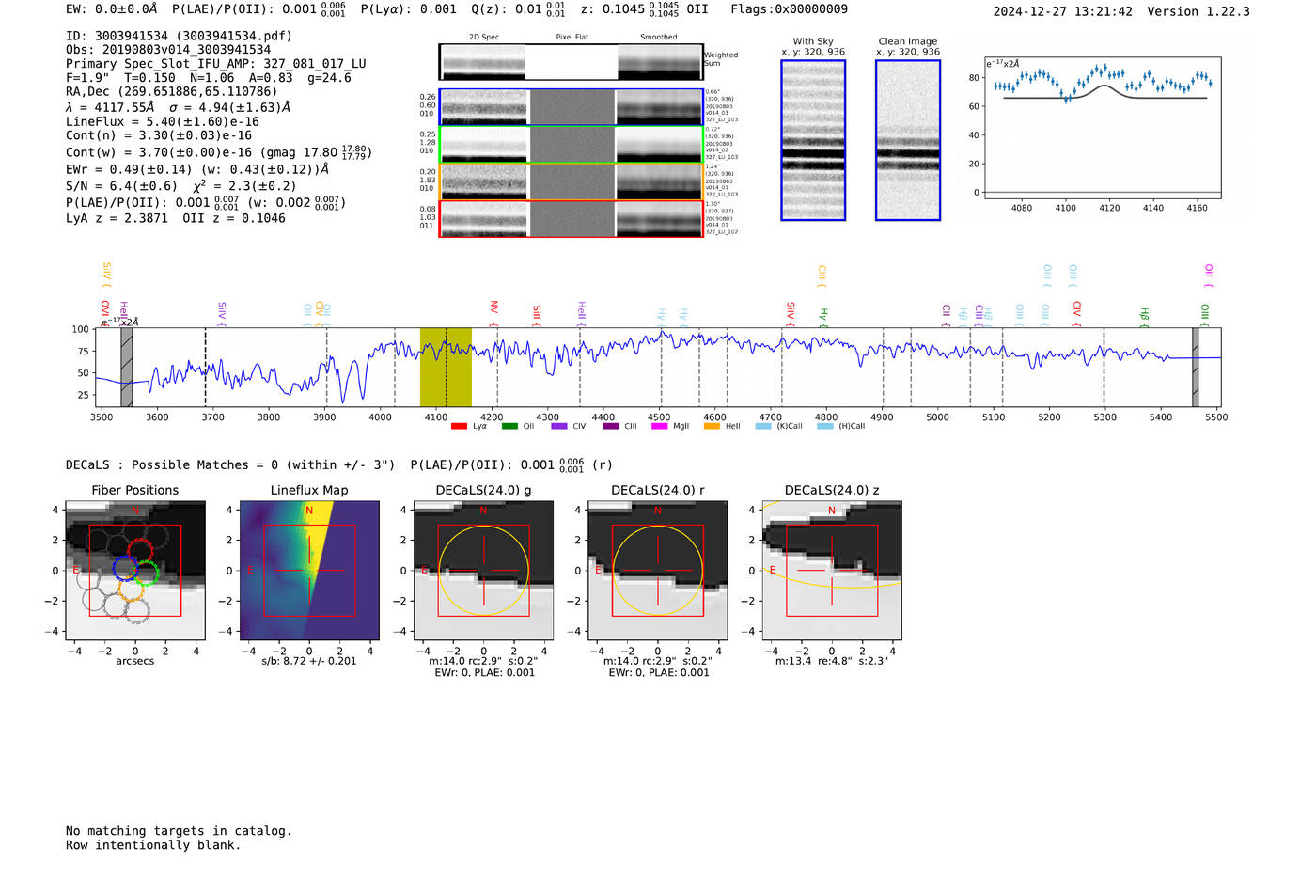Click the Version 1.22.3 label
This screenshot has width=1316, height=896.
click(1198, 11)
